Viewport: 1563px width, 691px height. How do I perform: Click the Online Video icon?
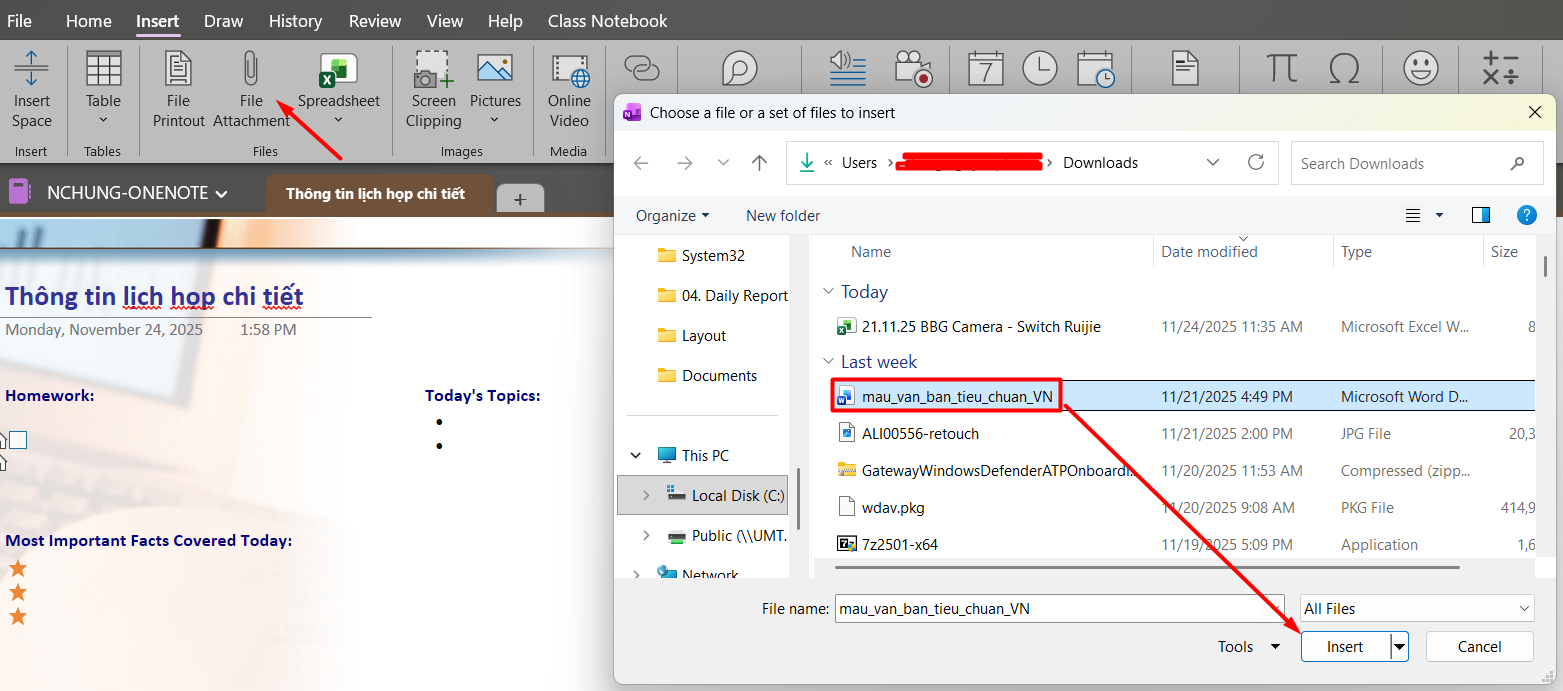click(569, 70)
